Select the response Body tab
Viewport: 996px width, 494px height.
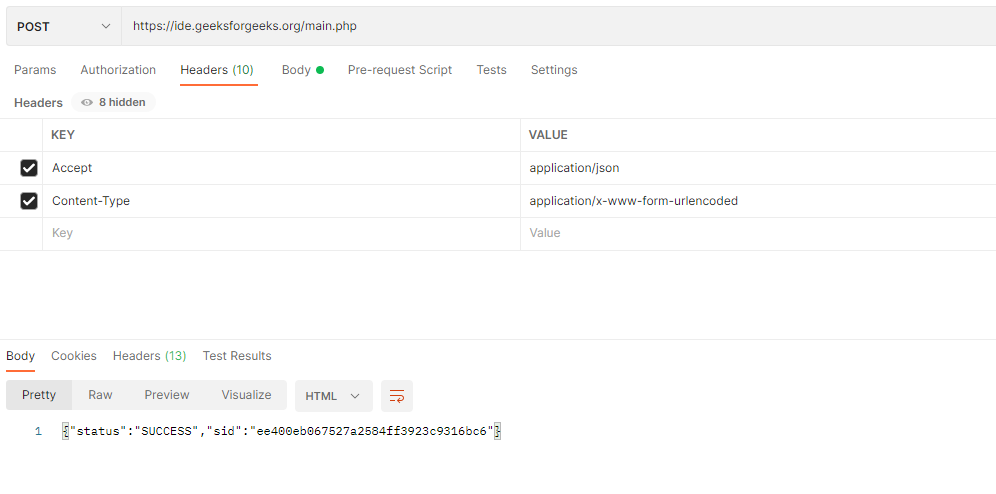20,356
